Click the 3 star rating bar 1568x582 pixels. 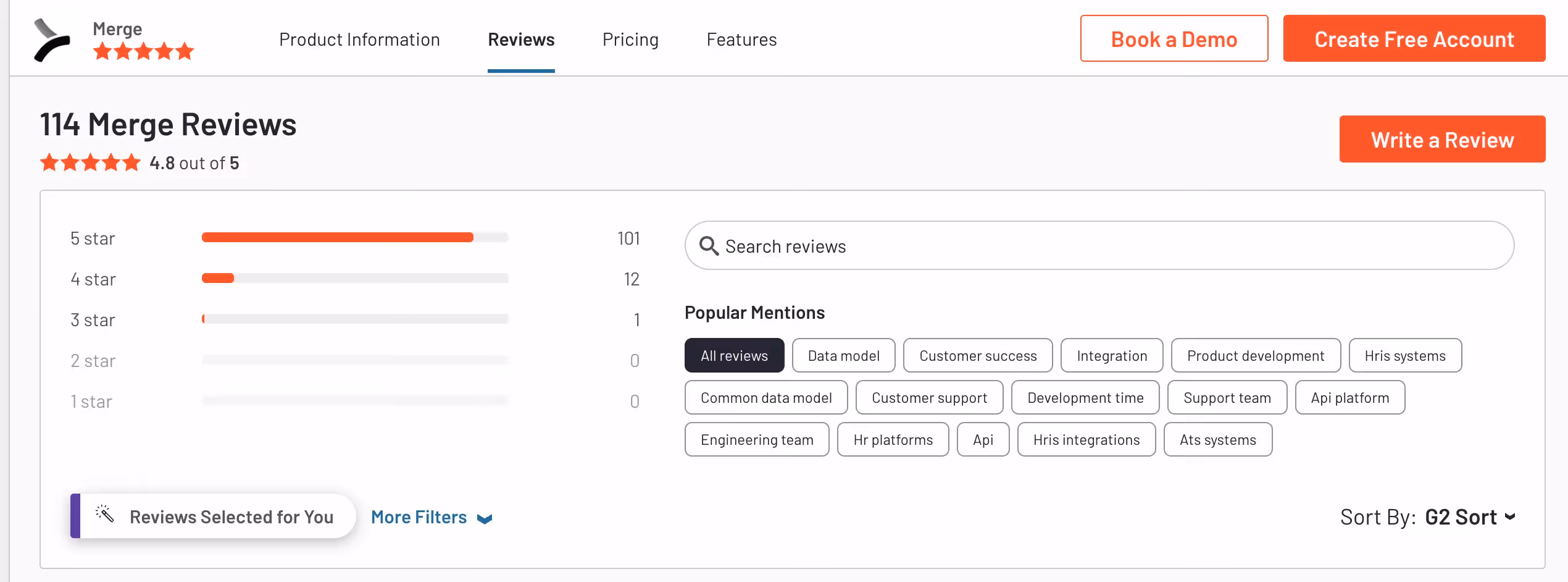(x=355, y=319)
